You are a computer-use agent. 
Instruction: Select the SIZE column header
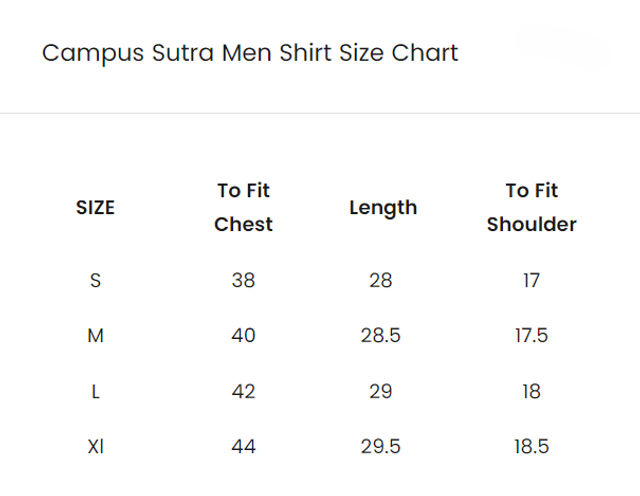[x=95, y=207]
